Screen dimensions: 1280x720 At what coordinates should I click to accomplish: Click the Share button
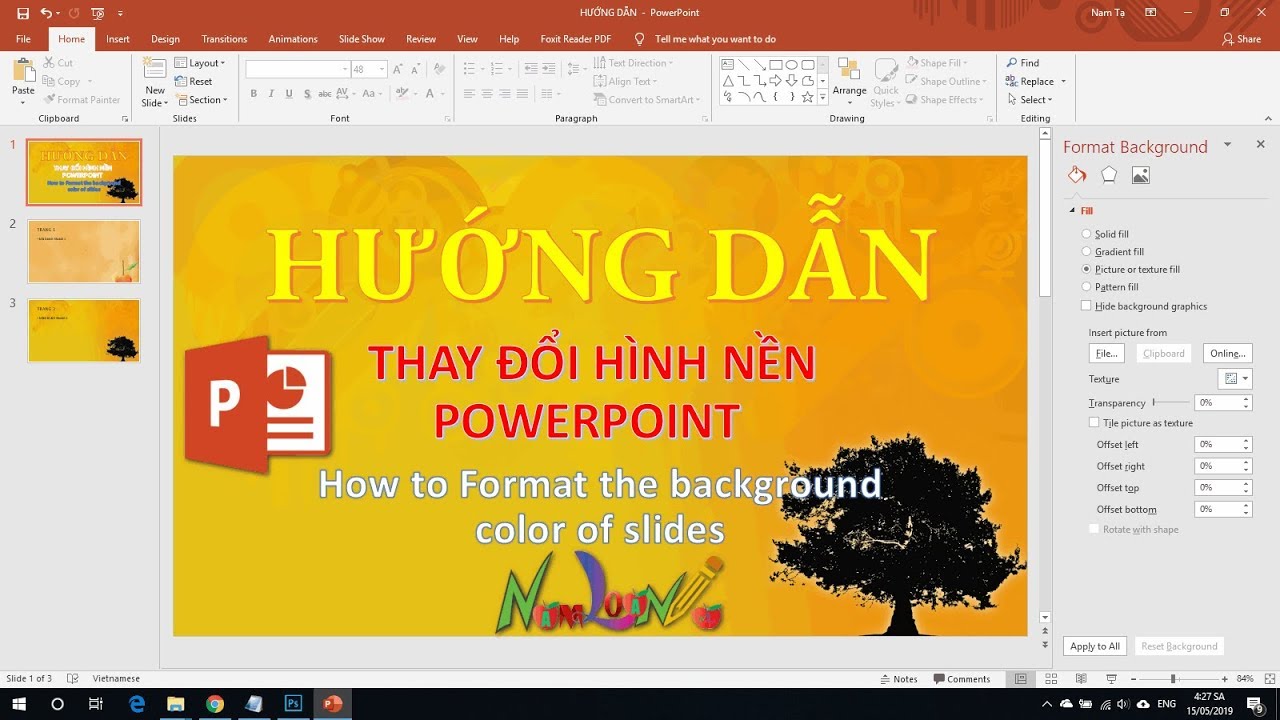click(x=1241, y=39)
